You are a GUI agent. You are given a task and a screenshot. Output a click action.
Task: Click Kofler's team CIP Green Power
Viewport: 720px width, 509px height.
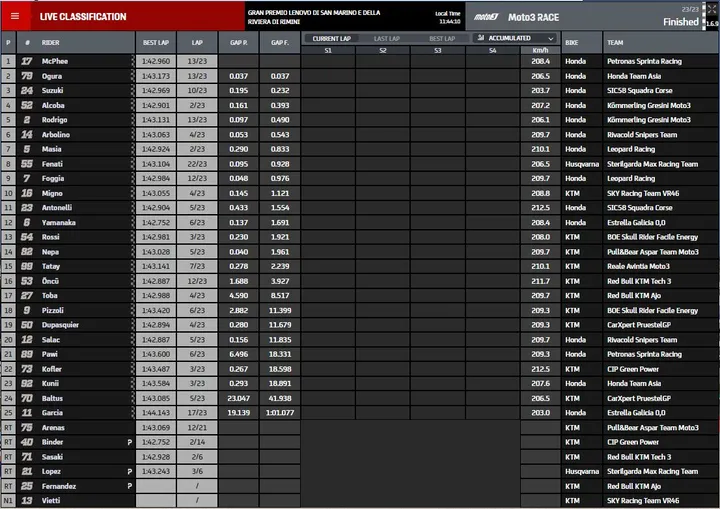point(633,369)
